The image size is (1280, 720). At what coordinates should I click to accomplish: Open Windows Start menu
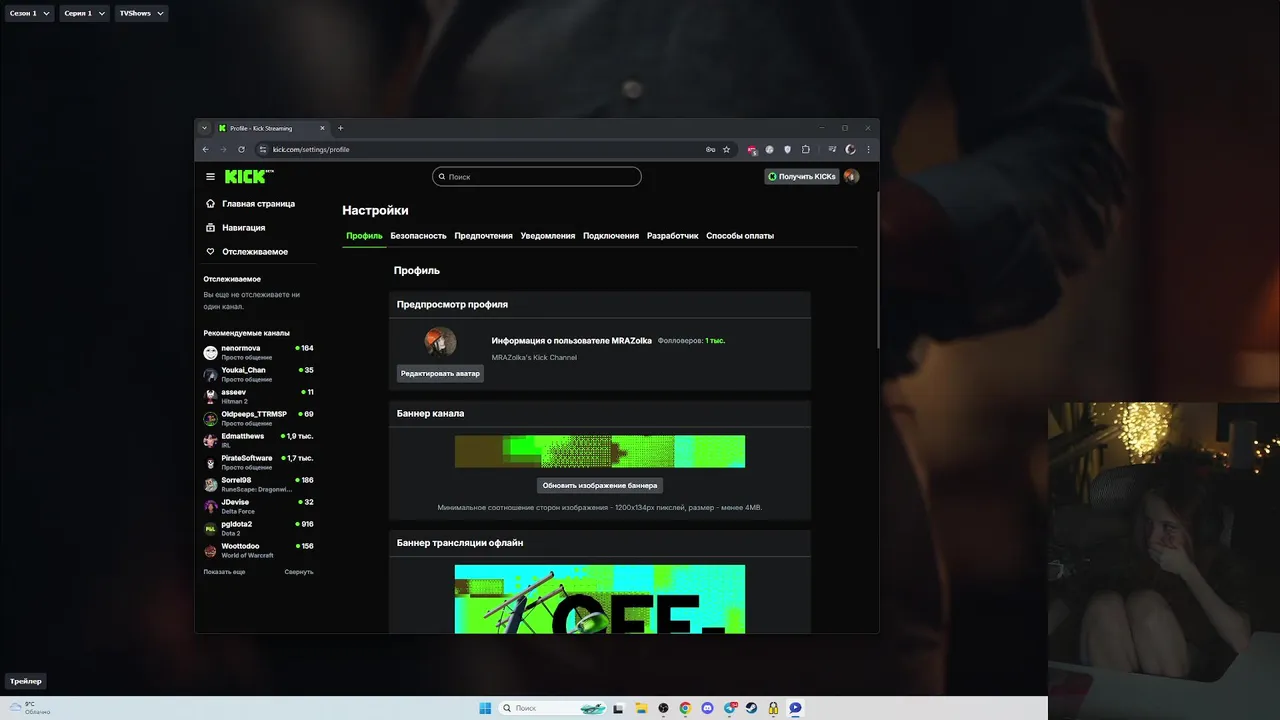pyautogui.click(x=485, y=708)
